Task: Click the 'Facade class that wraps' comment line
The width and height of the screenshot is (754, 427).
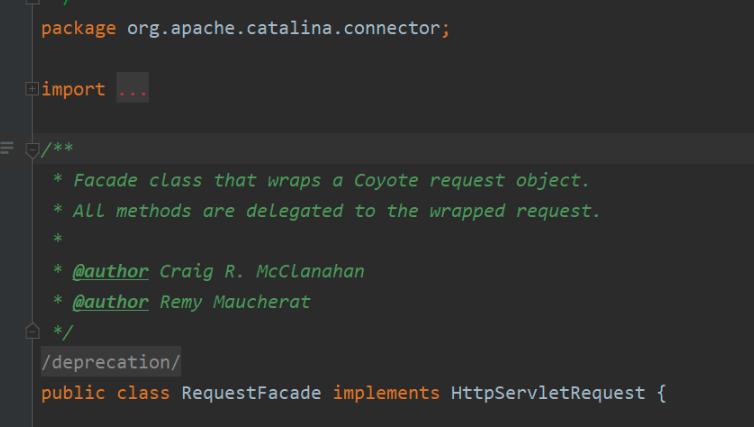Action: [330, 180]
